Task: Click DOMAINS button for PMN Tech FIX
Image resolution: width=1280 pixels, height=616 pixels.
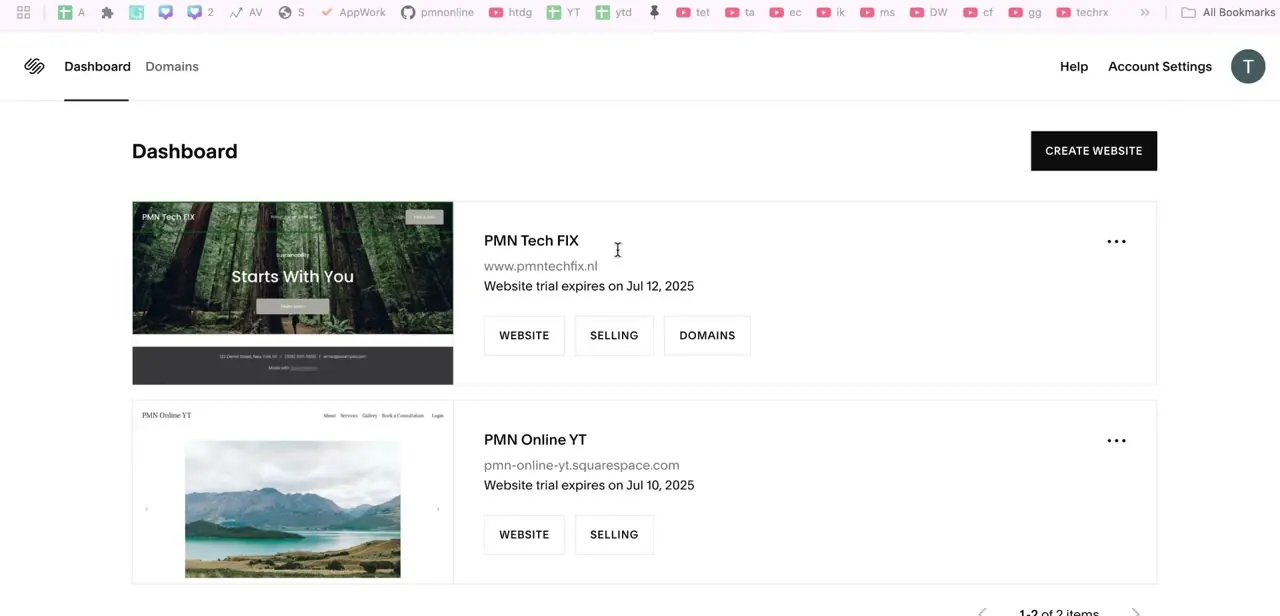Action: pos(707,335)
